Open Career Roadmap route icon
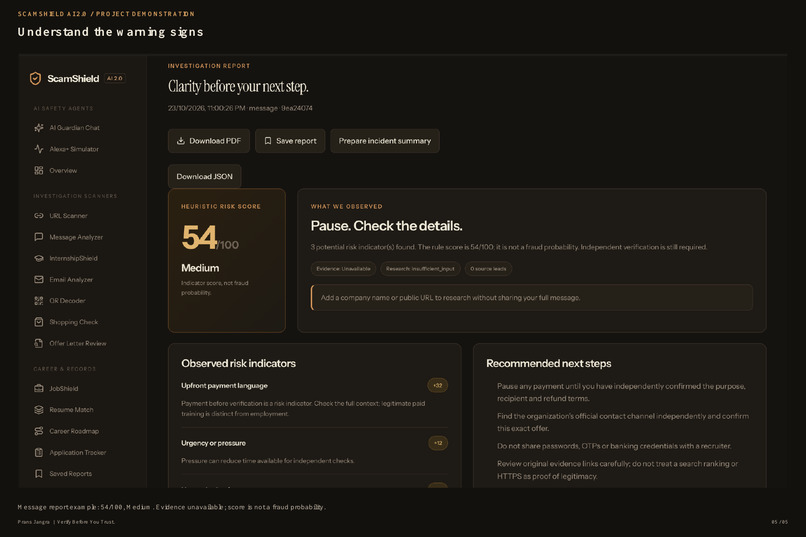The image size is (806, 537). point(39,431)
